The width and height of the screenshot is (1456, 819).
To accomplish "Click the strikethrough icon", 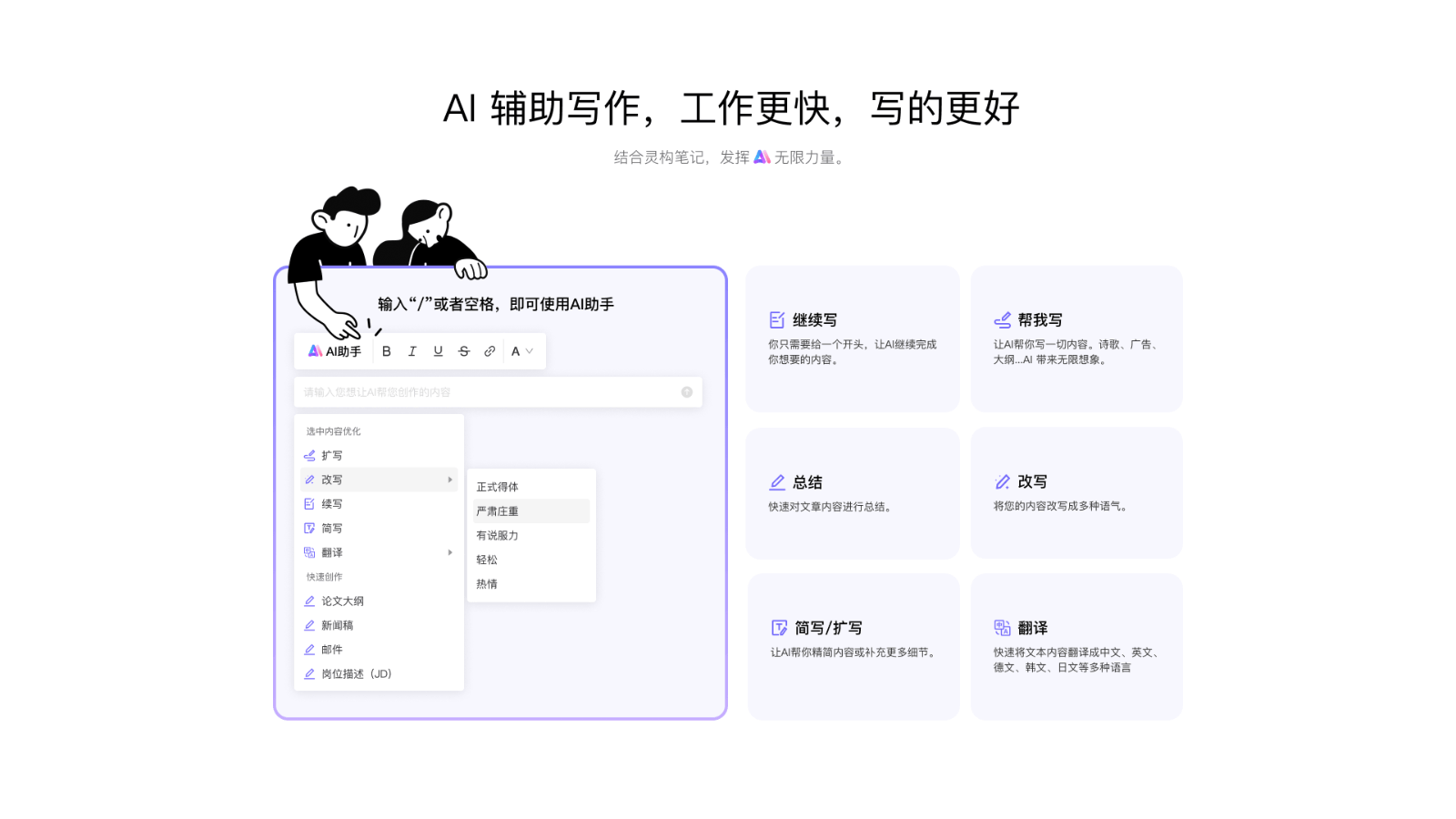I will point(464,351).
